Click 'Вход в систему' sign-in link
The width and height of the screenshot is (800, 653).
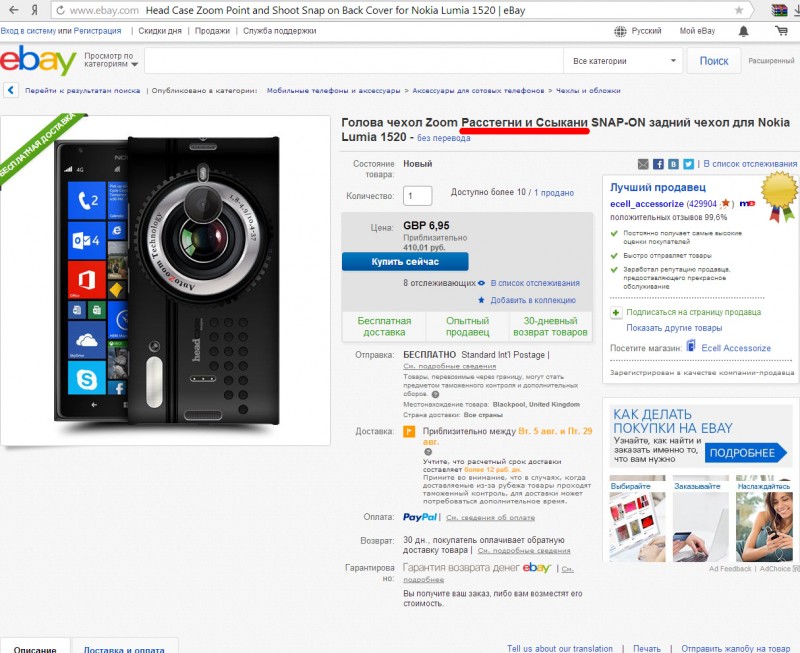[x=28, y=31]
